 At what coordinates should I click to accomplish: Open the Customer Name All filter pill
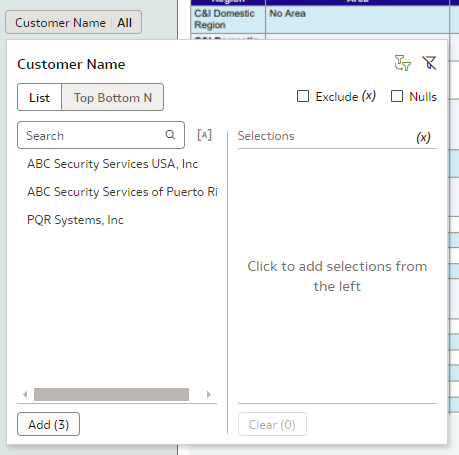click(x=73, y=22)
